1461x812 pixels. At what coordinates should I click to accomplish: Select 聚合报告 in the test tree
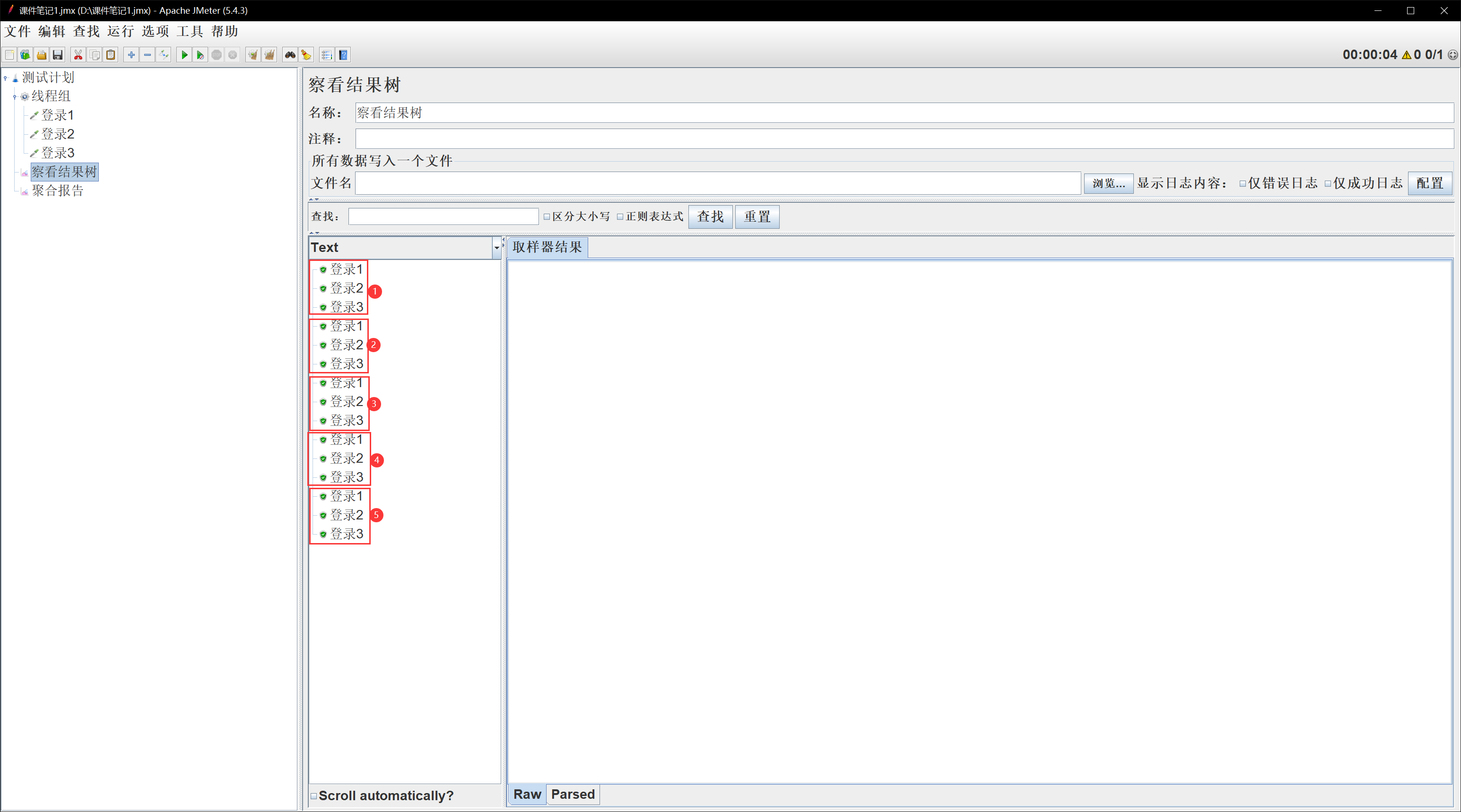[58, 190]
